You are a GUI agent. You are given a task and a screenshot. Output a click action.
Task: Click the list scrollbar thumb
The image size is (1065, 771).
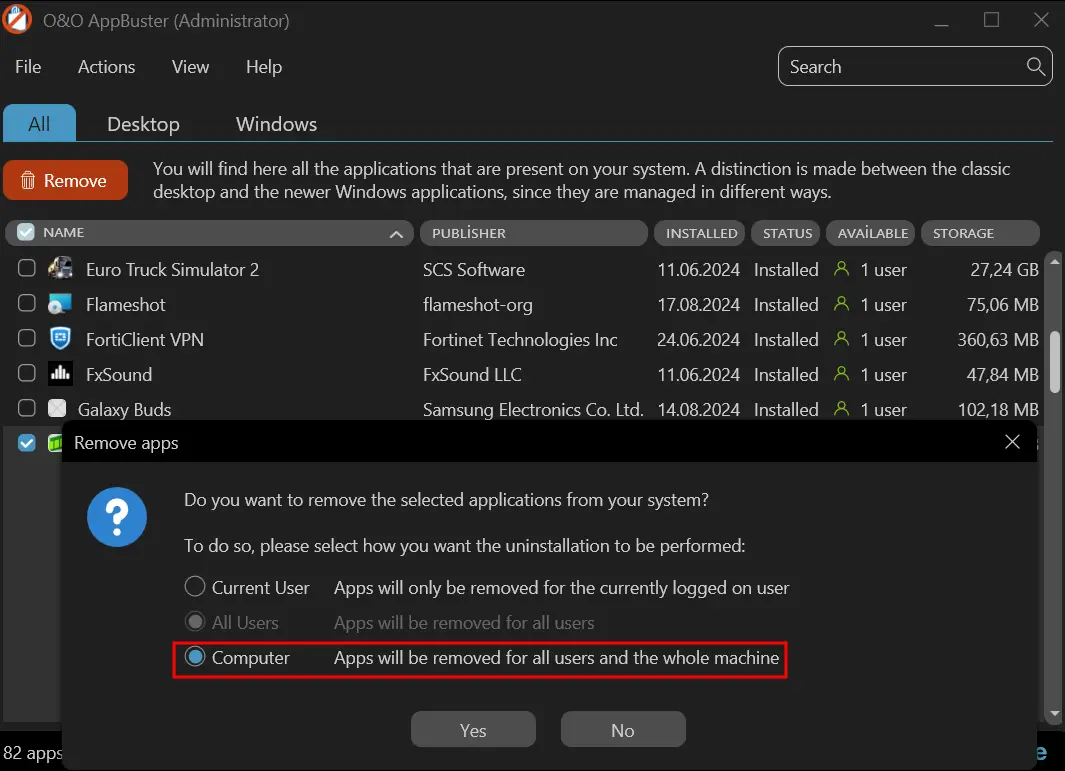click(x=1054, y=361)
